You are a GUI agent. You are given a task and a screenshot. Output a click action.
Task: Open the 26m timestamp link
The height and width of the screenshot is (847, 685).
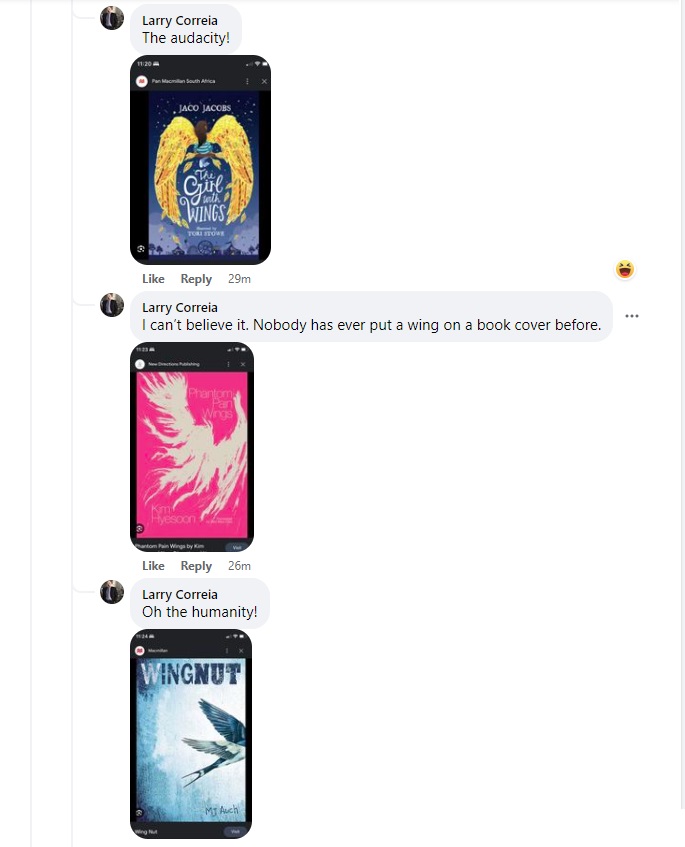click(x=239, y=566)
